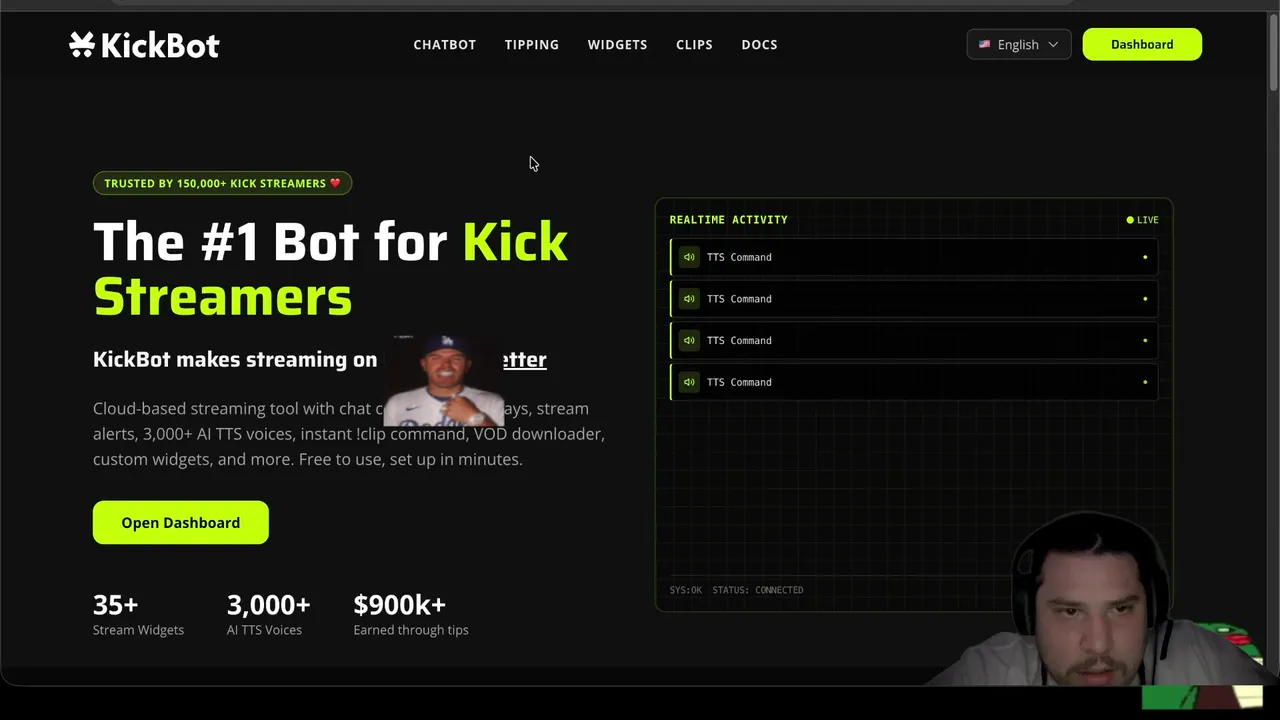Click the 35+ Stream Widgets stat
Image resolution: width=1280 pixels, height=720 pixels.
138,614
